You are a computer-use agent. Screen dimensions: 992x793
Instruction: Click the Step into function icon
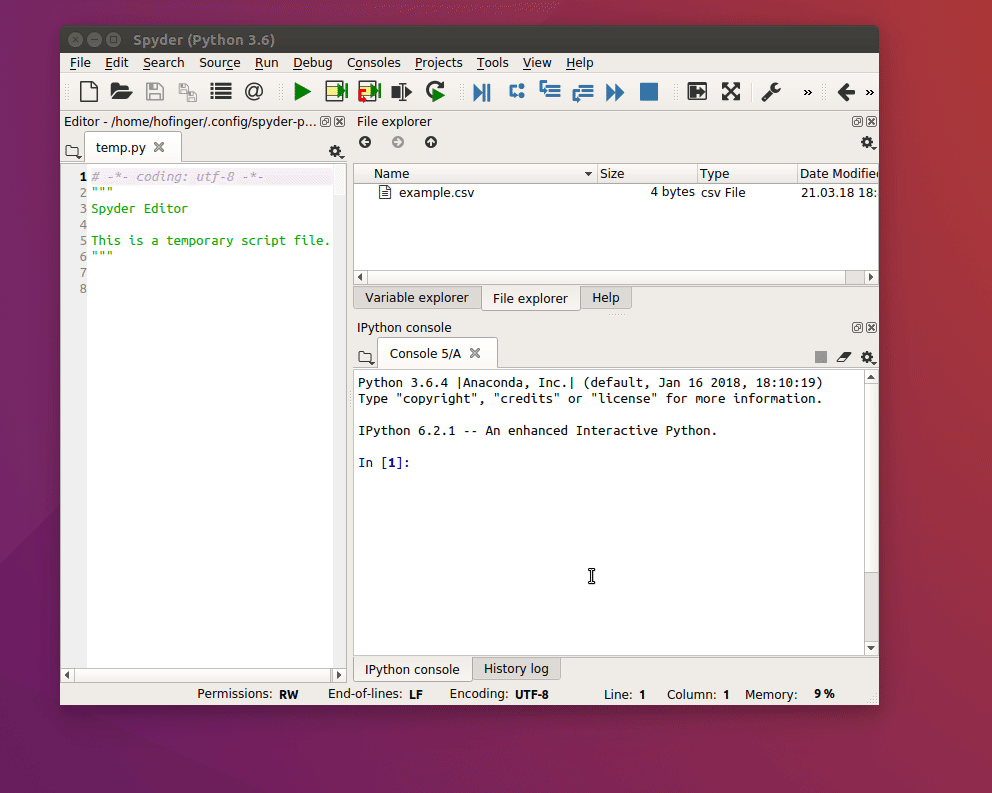point(550,91)
